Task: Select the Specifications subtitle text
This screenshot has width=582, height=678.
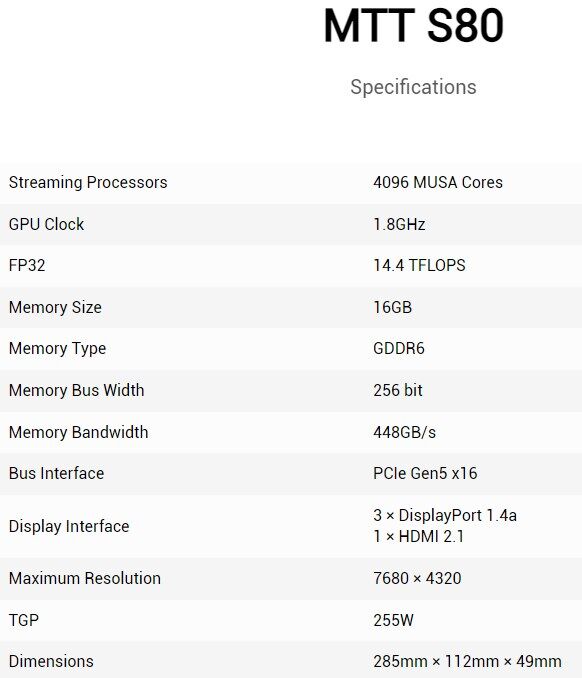Action: pyautogui.click(x=413, y=87)
